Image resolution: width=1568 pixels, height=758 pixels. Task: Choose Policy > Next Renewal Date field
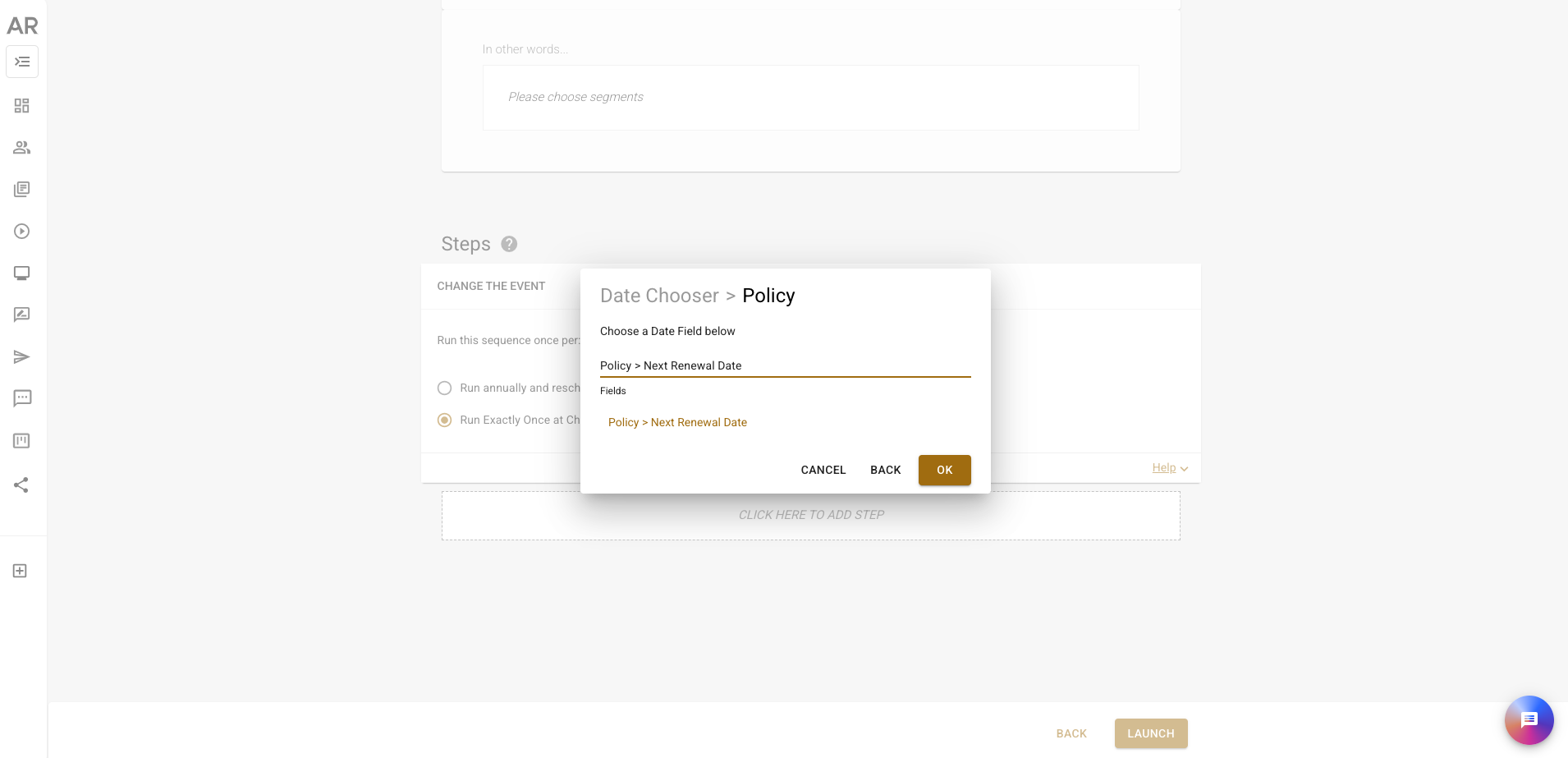[677, 422]
